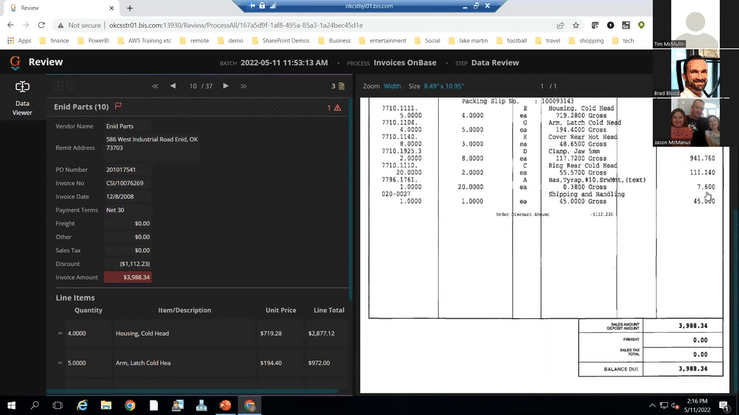Screen dimensions: 739x415
Task: Click the highlighted Invoice Amount field
Action: pos(129,277)
